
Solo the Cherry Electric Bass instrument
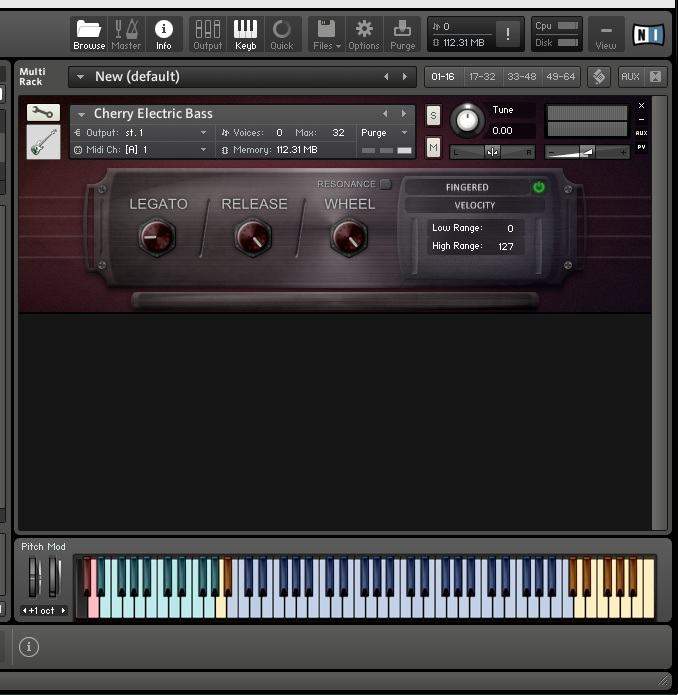(433, 116)
